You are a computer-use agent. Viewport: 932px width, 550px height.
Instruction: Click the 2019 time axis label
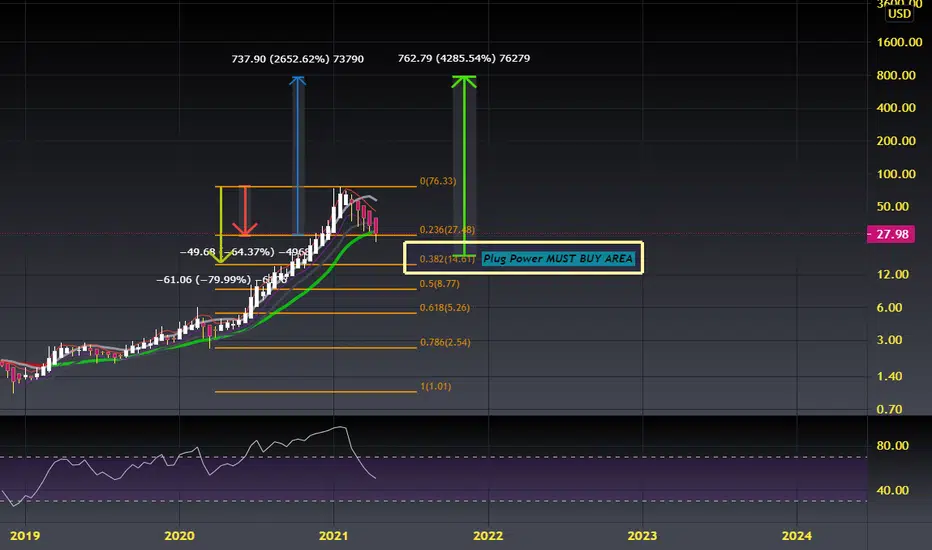click(x=25, y=536)
